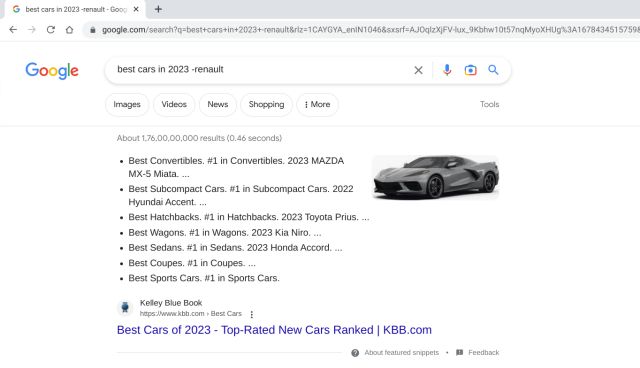
Task: Click the Google logo
Action: [x=52, y=71]
